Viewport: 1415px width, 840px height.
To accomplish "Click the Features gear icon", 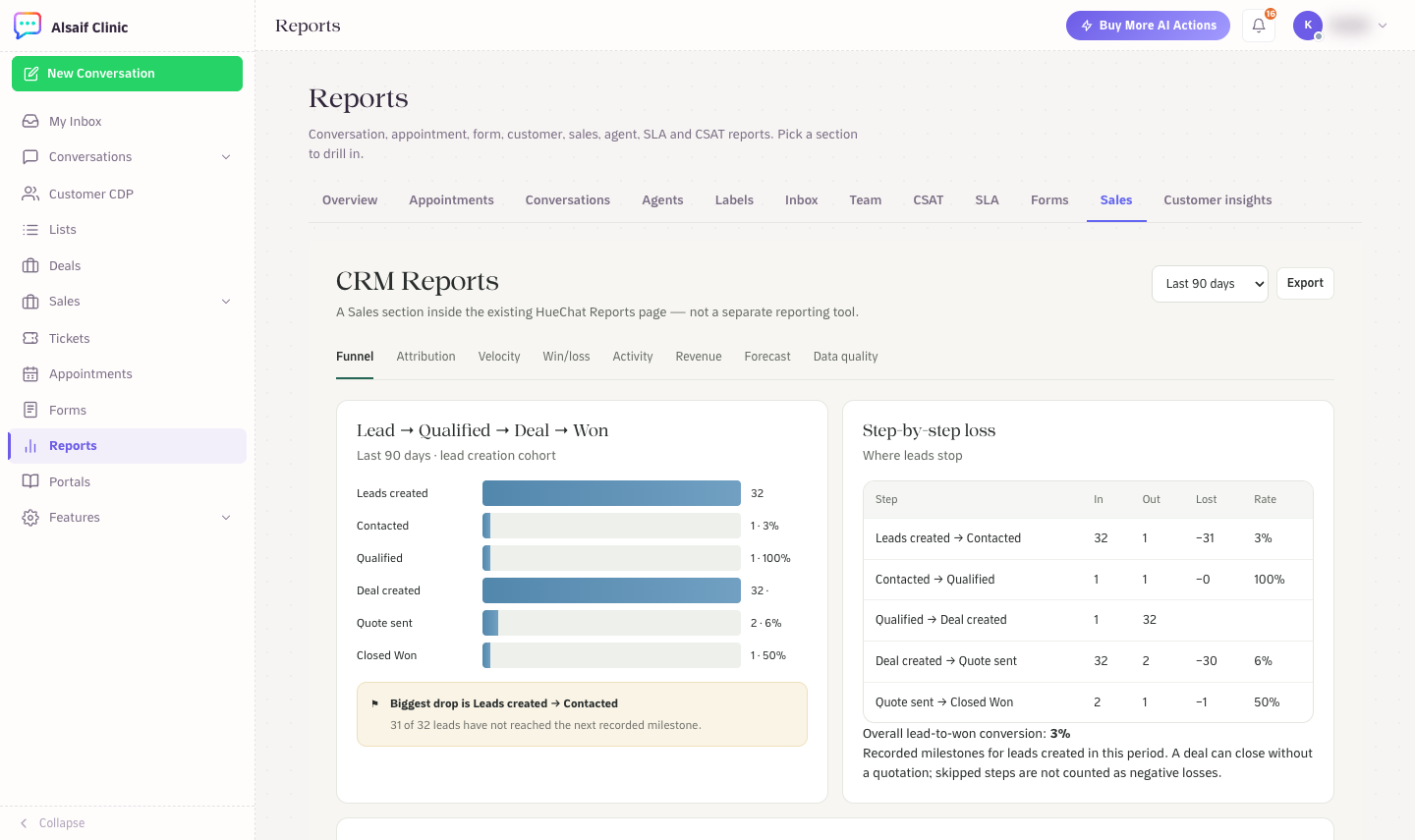I will 30,518.
